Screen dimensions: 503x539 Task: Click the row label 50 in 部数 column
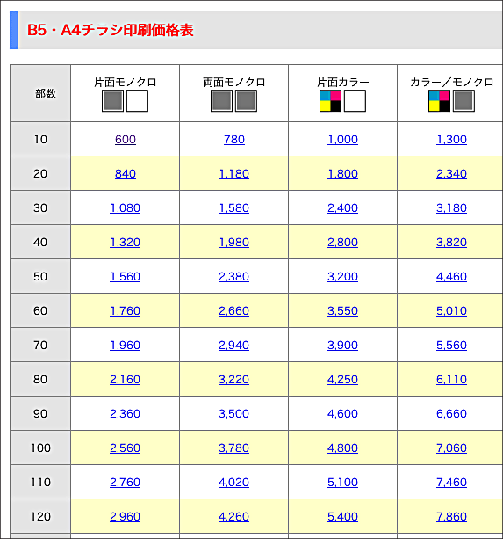tap(41, 276)
